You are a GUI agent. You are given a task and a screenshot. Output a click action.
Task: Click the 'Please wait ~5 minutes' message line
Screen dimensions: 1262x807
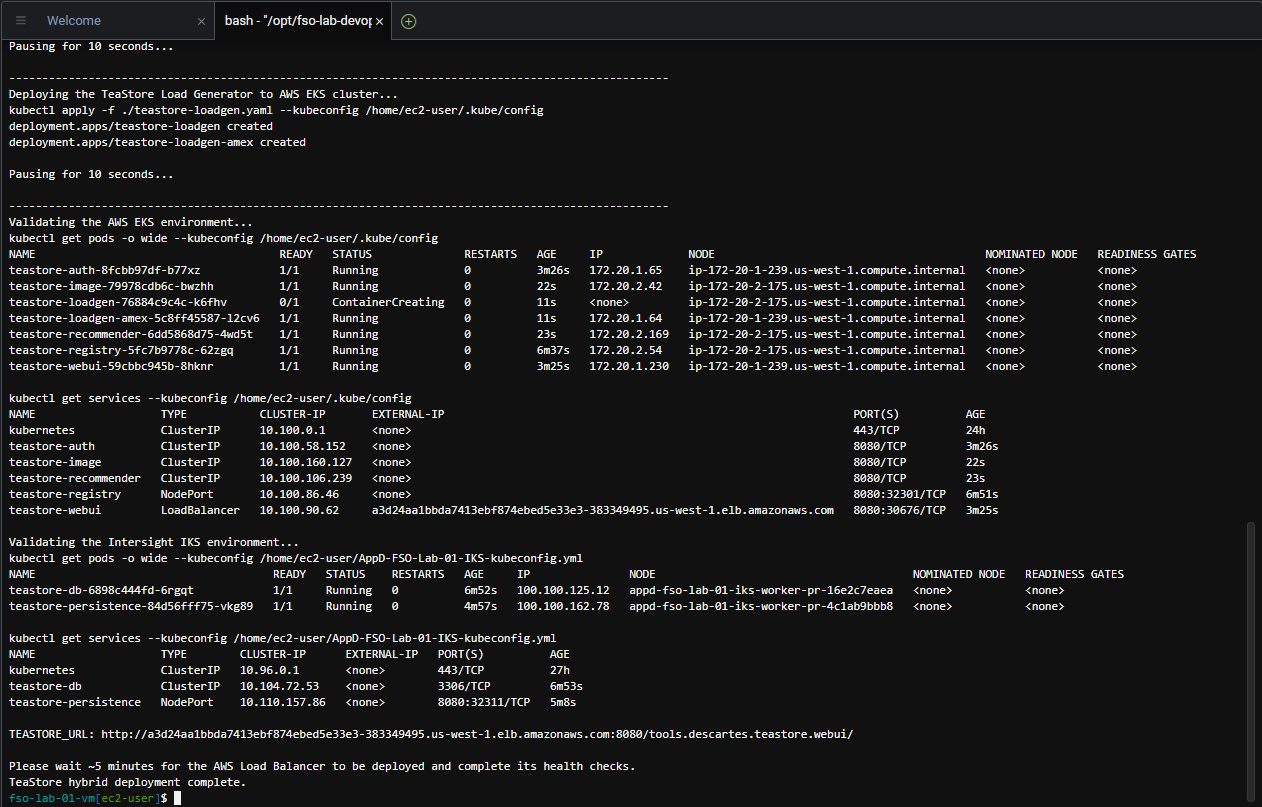point(322,766)
